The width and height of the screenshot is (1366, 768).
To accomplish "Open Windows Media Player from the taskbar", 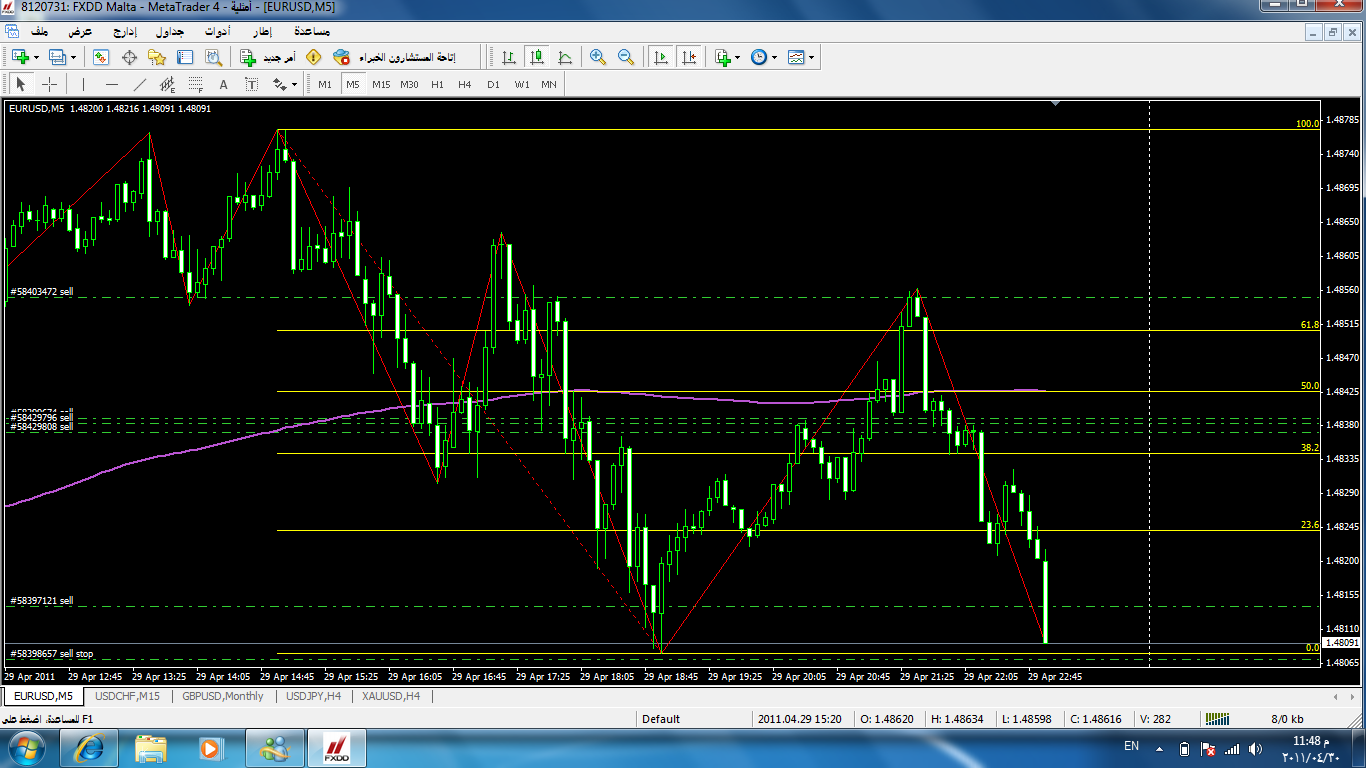I will [212, 748].
